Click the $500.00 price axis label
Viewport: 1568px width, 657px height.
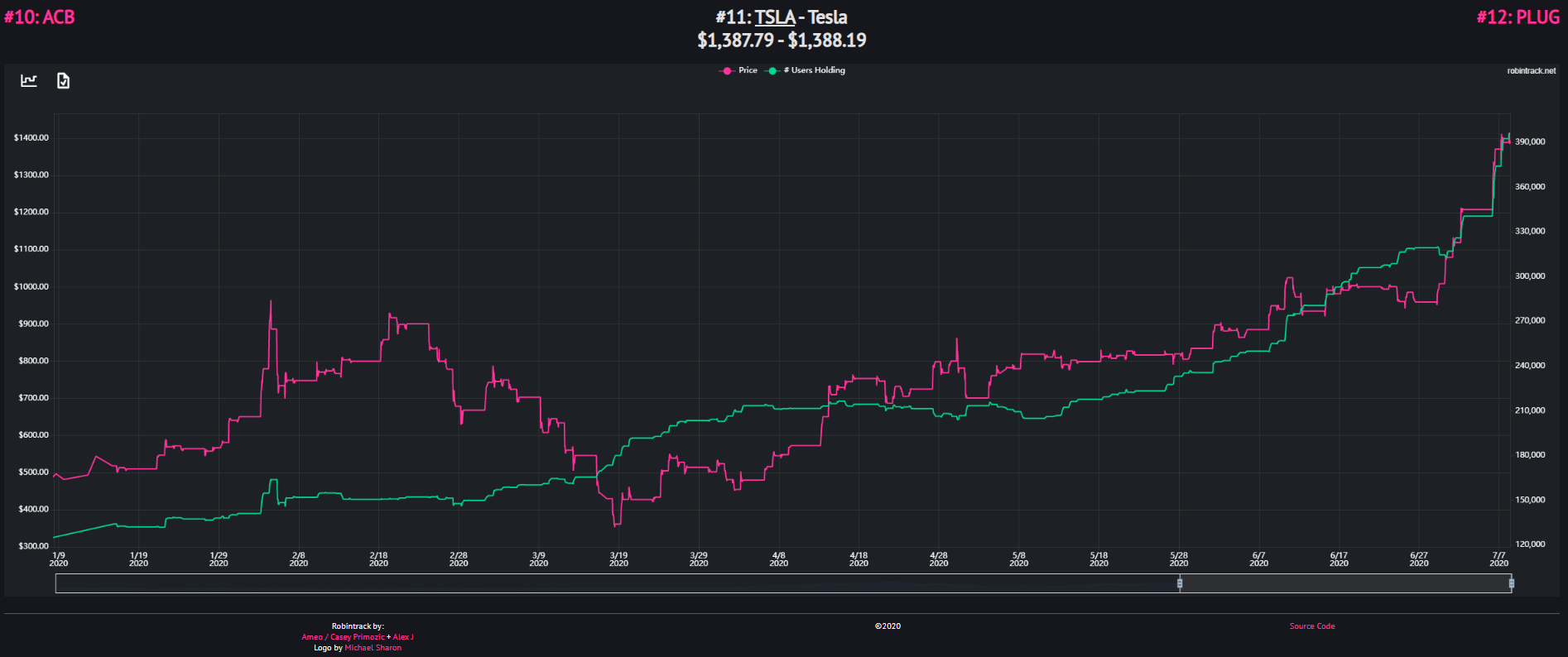[33, 472]
